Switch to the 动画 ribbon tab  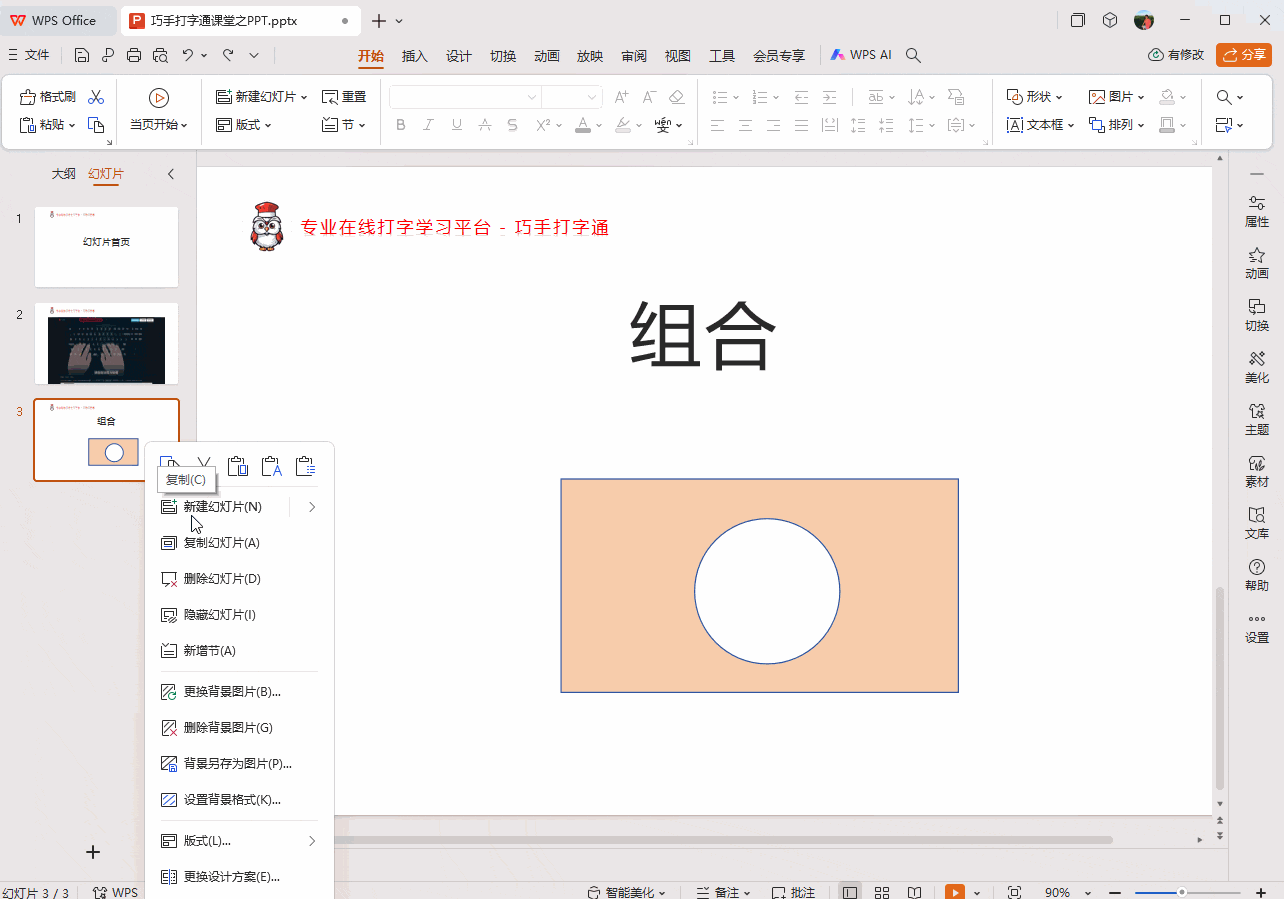547,56
